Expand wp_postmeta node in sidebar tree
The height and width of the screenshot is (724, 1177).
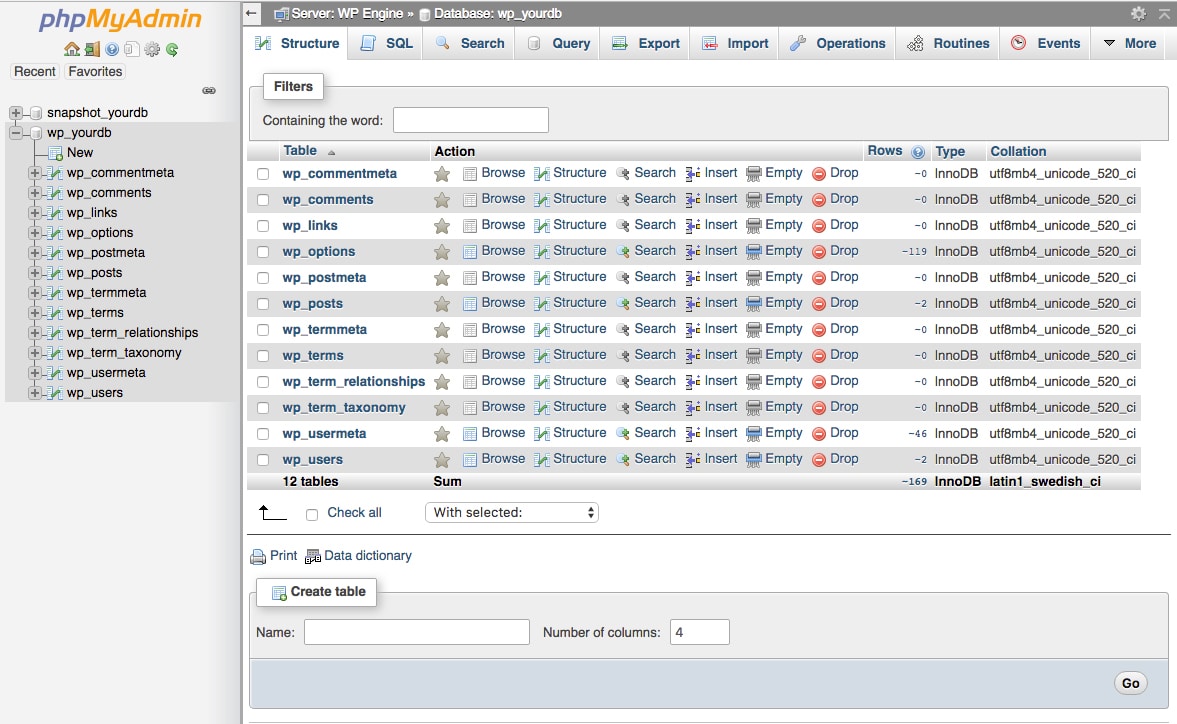[35, 253]
